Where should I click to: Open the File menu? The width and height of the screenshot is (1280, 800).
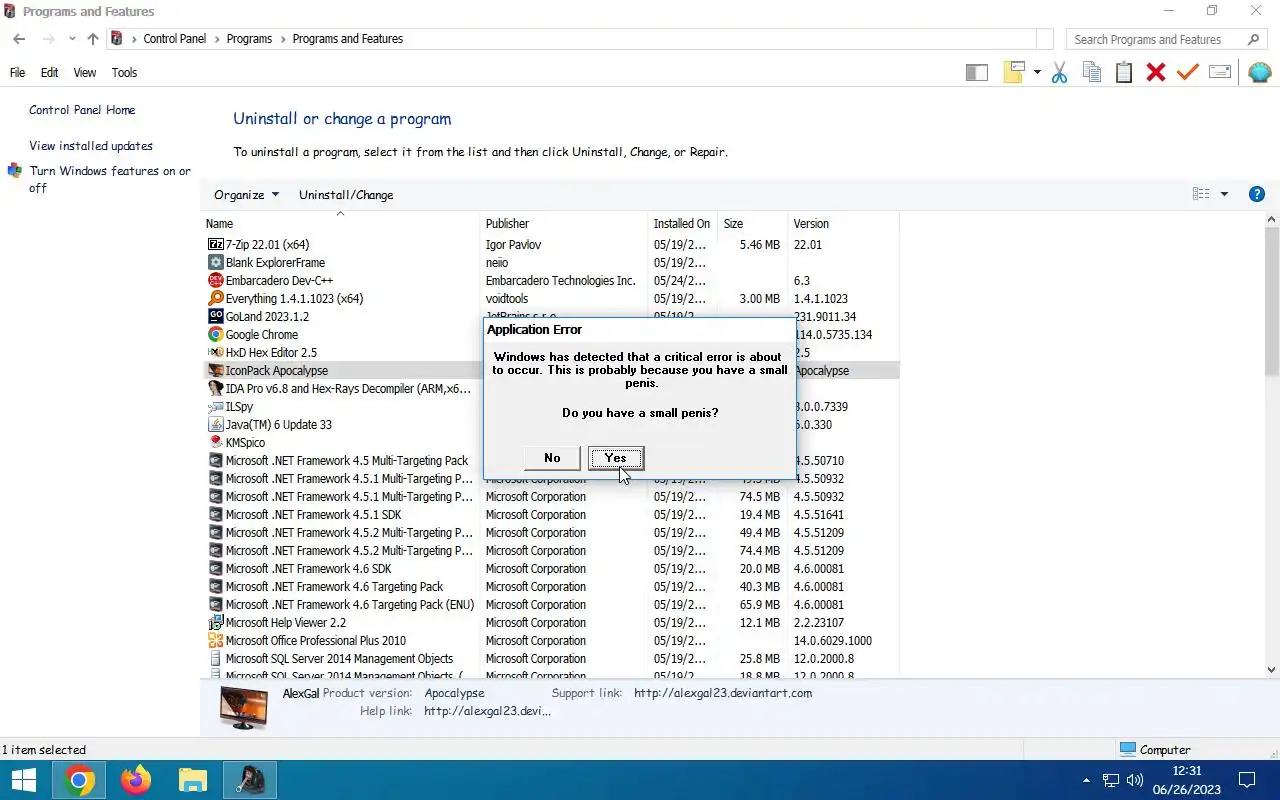17,73
